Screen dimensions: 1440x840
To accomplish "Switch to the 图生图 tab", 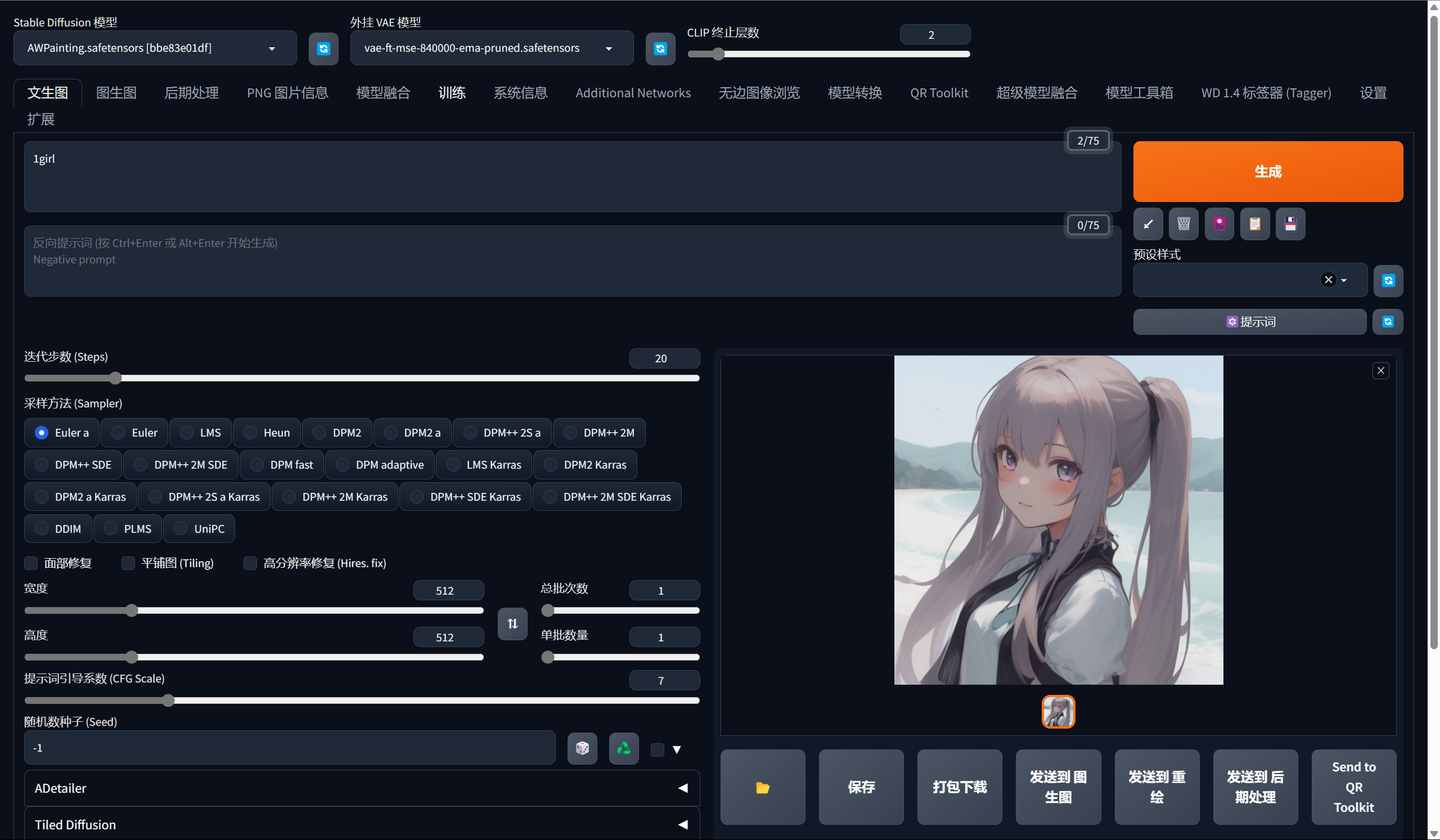I will [x=116, y=93].
